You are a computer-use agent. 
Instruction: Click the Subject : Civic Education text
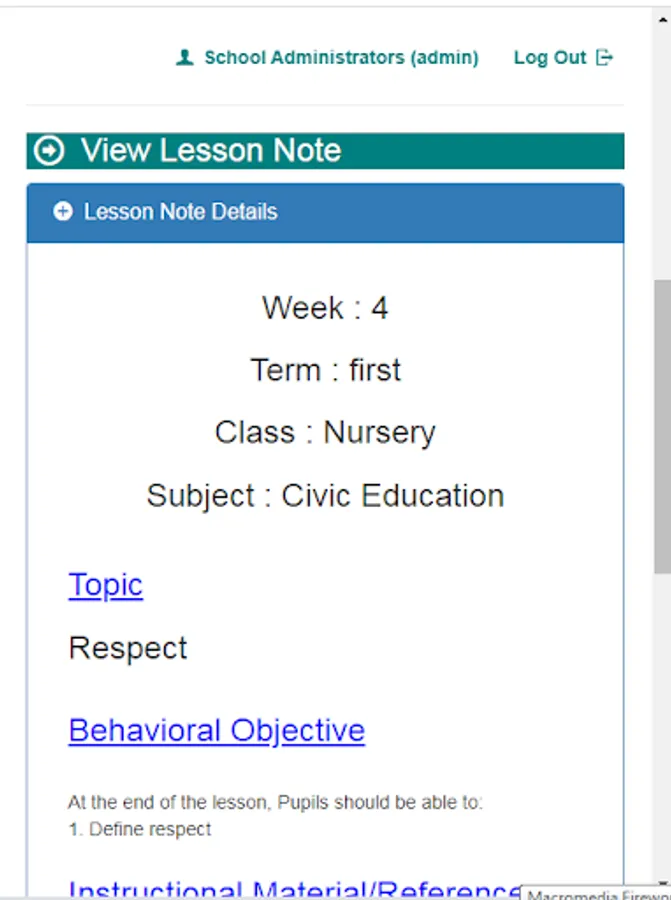[325, 496]
